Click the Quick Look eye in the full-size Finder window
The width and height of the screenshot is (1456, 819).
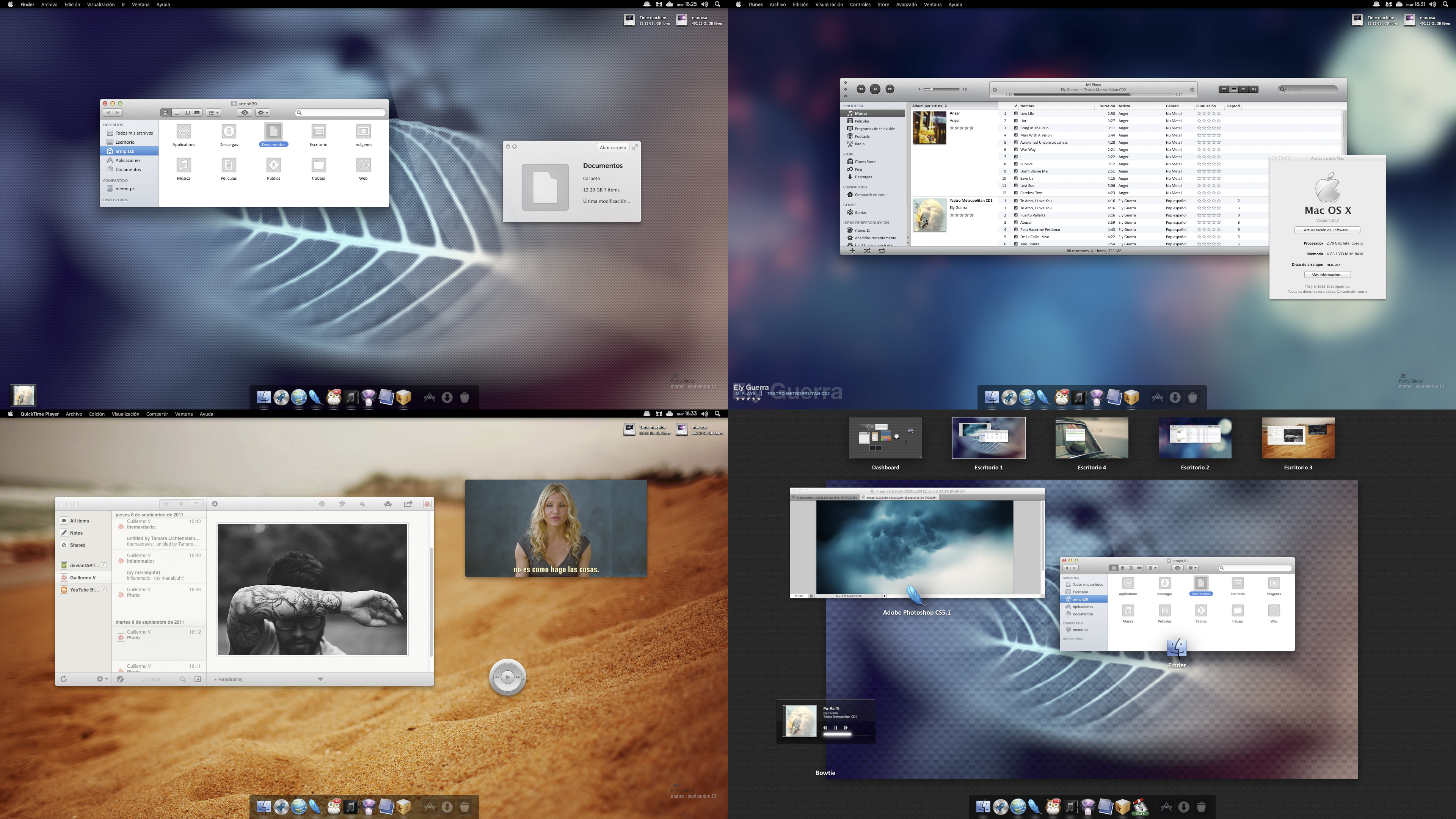click(x=245, y=113)
